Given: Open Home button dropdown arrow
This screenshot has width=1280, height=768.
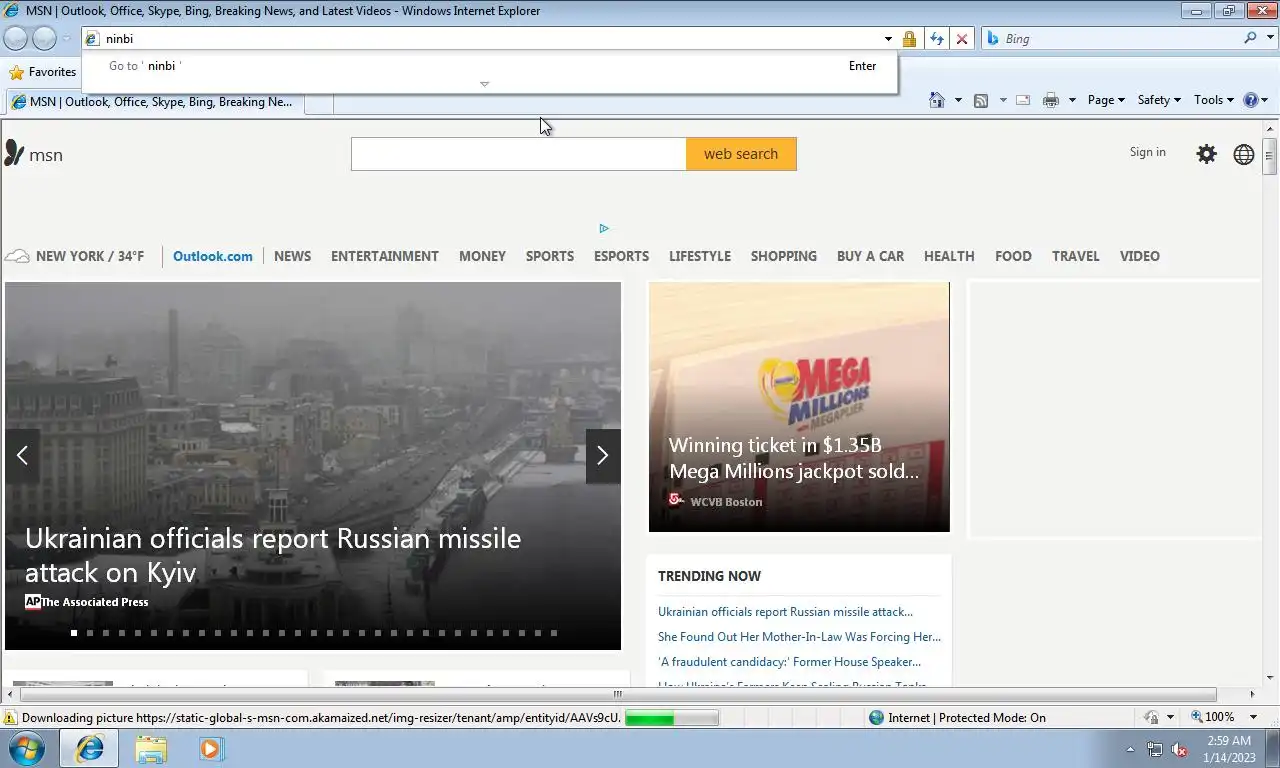Looking at the screenshot, I should [958, 100].
